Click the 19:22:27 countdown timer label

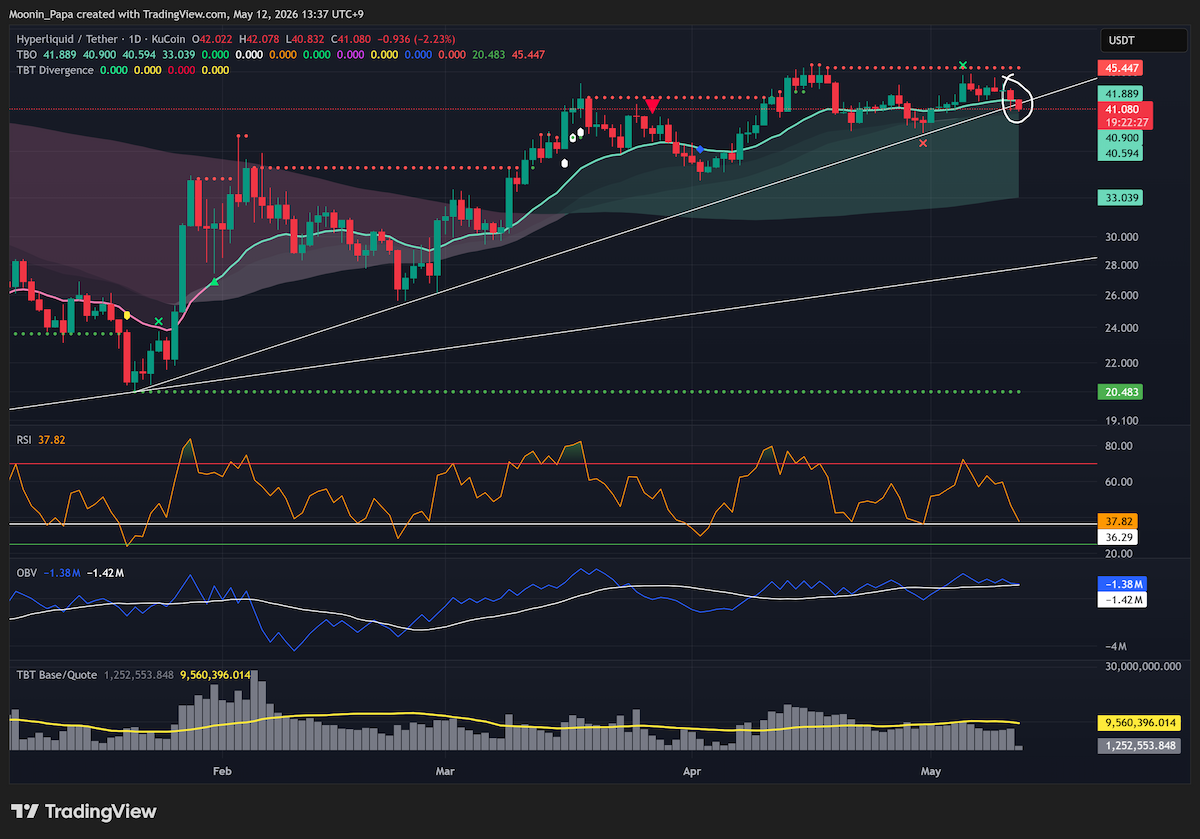pyautogui.click(x=1124, y=121)
